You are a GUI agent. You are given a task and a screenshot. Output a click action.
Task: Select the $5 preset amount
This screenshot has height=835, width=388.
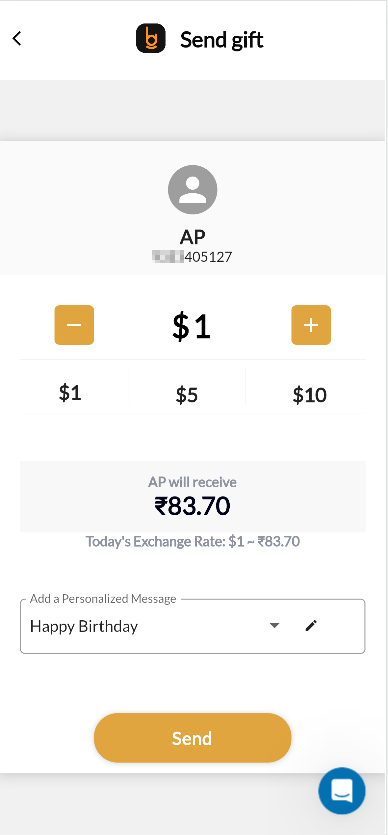point(187,395)
